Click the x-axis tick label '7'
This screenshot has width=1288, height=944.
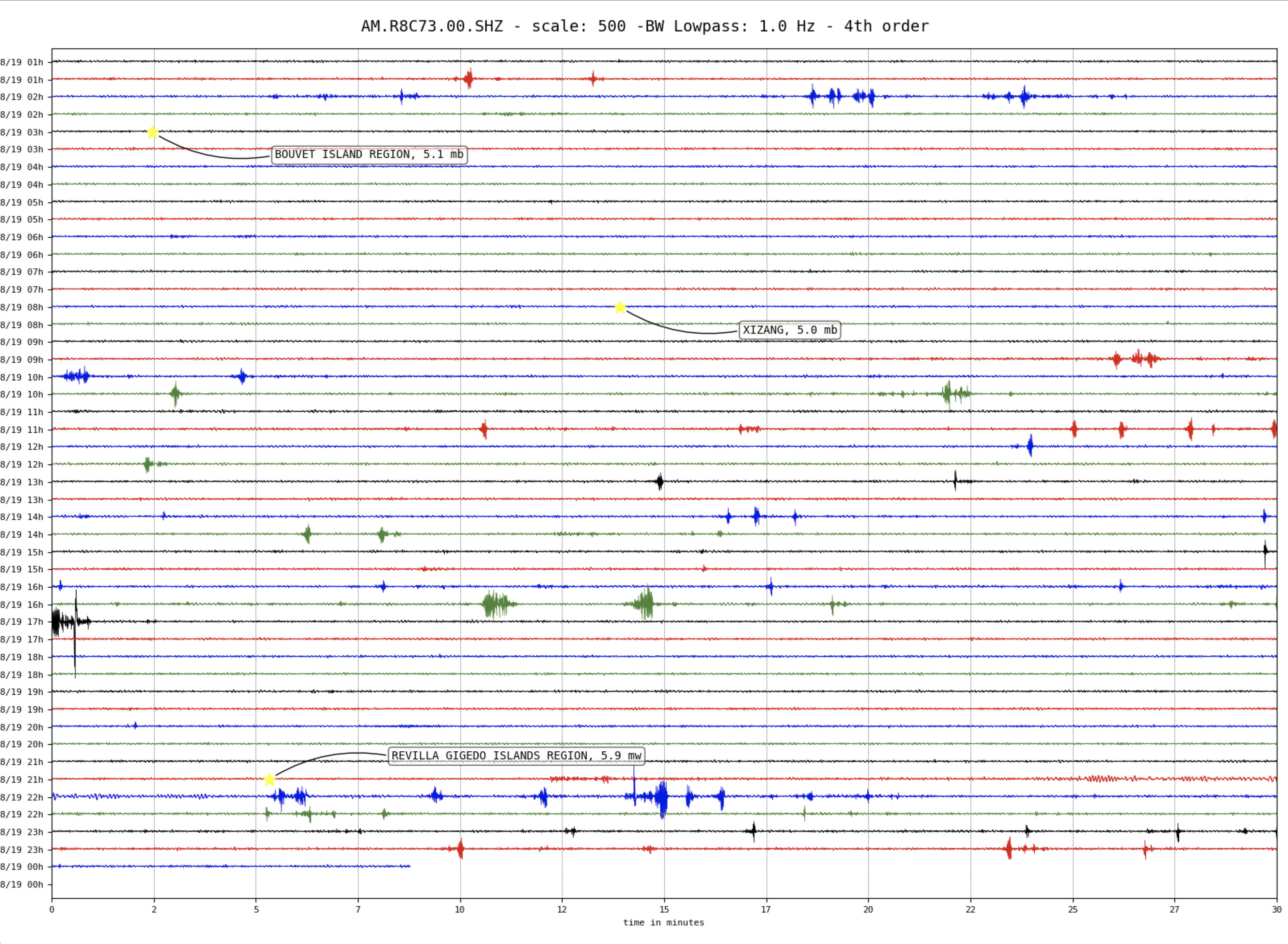tap(358, 910)
